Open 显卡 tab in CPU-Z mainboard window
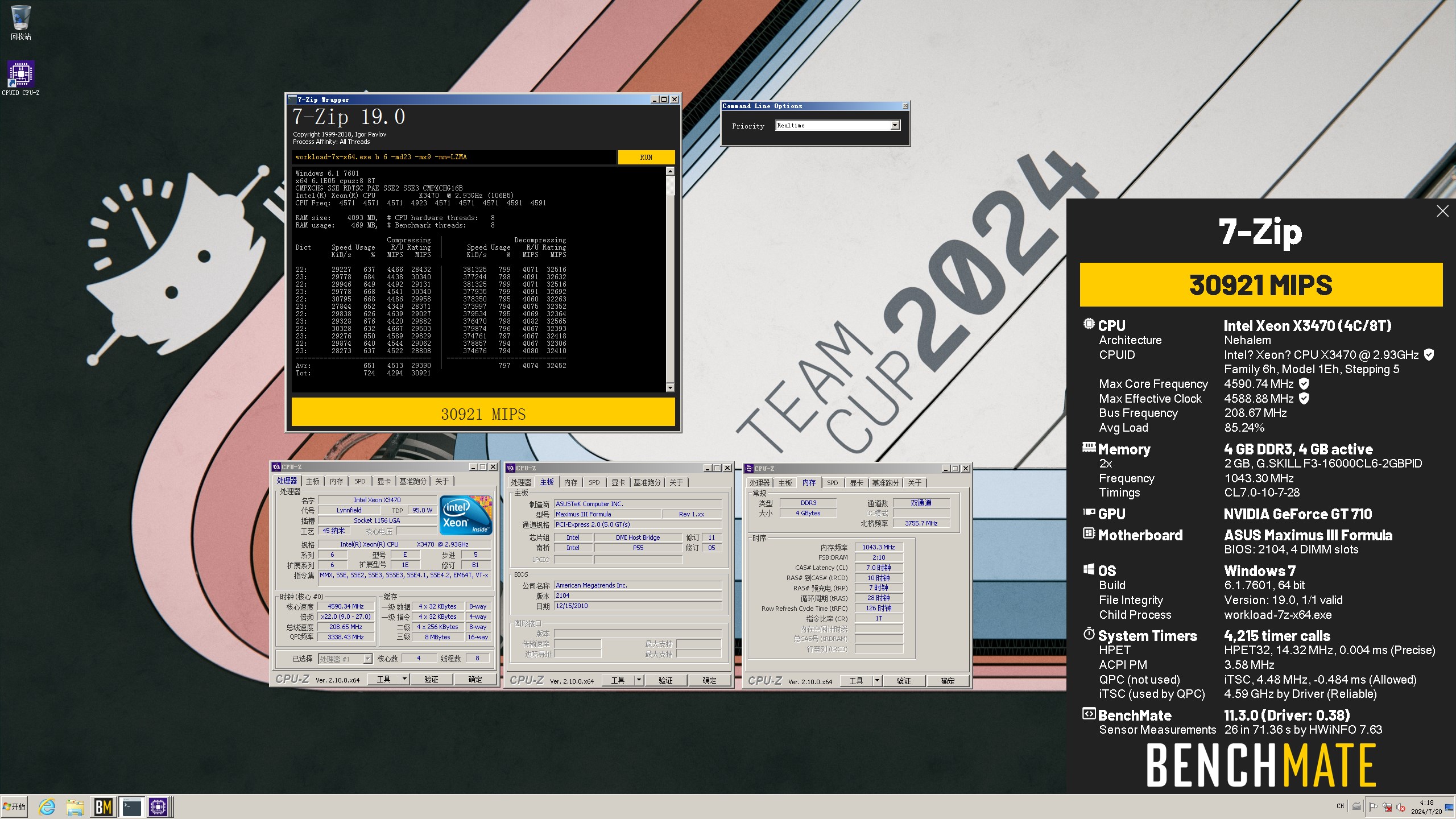The height and width of the screenshot is (819, 1456). point(618,482)
